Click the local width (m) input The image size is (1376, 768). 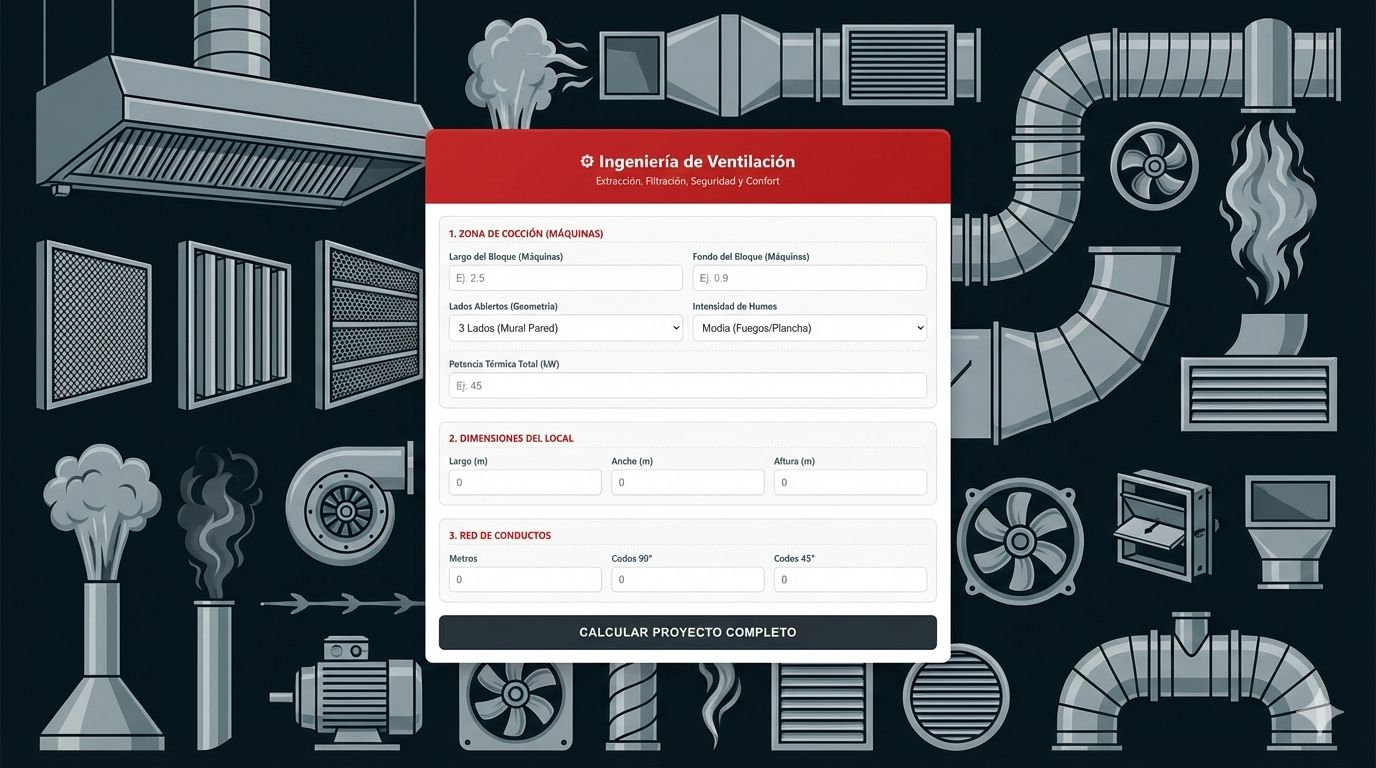click(x=687, y=482)
